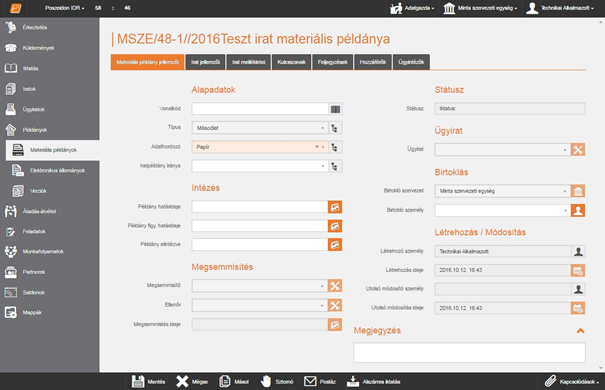Select Elektronikus állományok submenu item

pyautogui.click(x=52, y=171)
